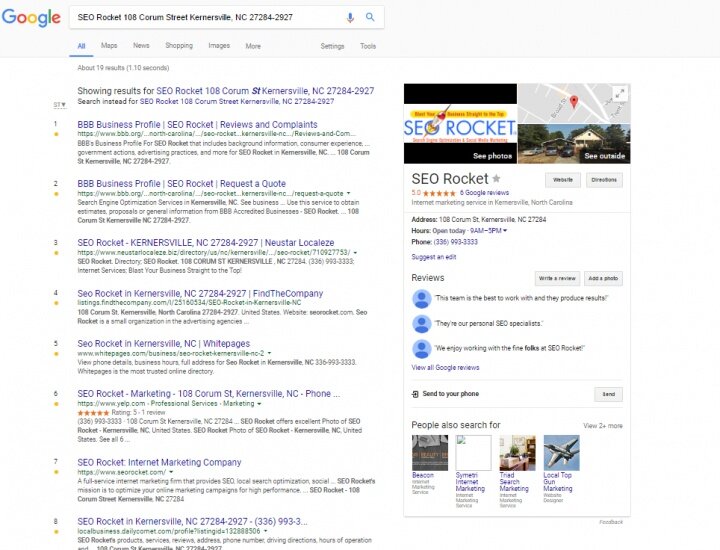Open the dropdown arrow on Yelp URL
720x550 pixels.
(259, 404)
